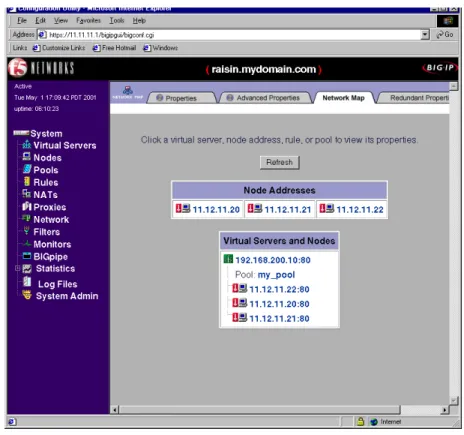
Task: Click the Monitors icon in sidebar
Action: coord(27,244)
